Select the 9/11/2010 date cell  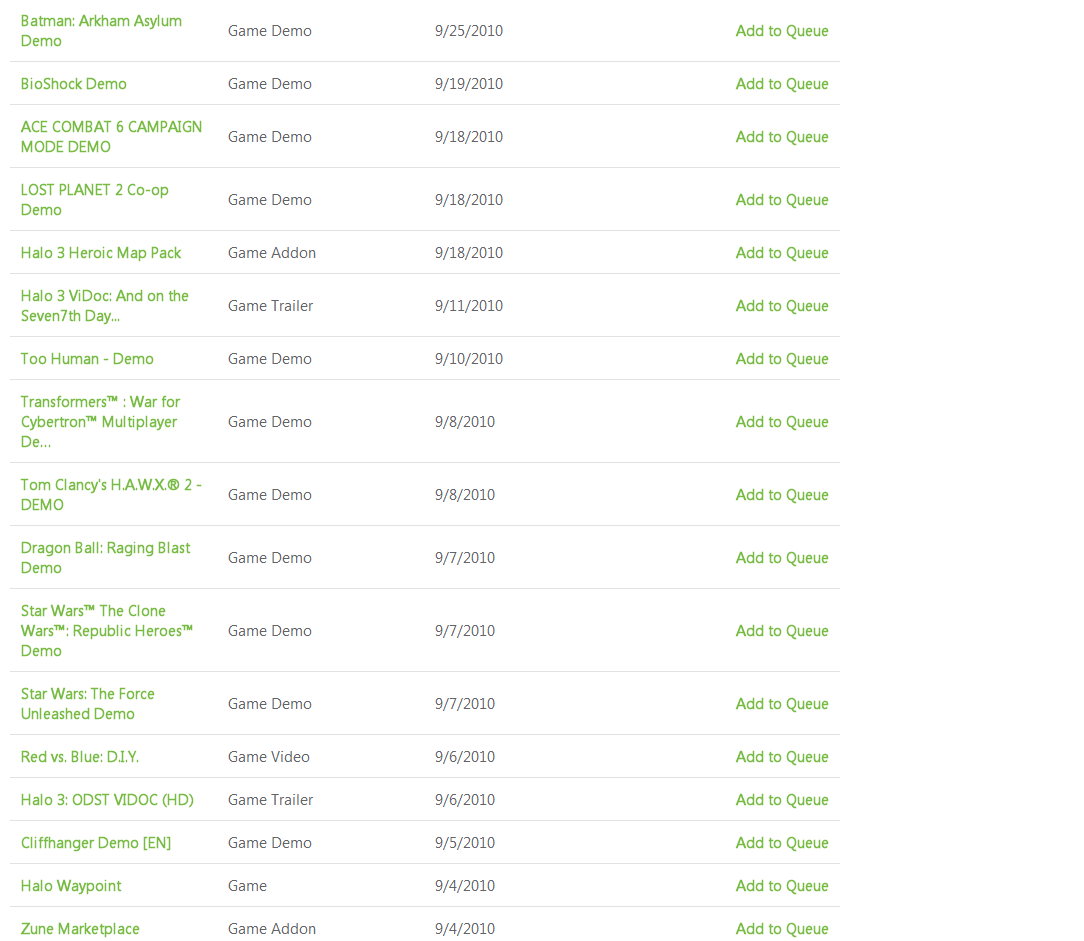point(469,306)
